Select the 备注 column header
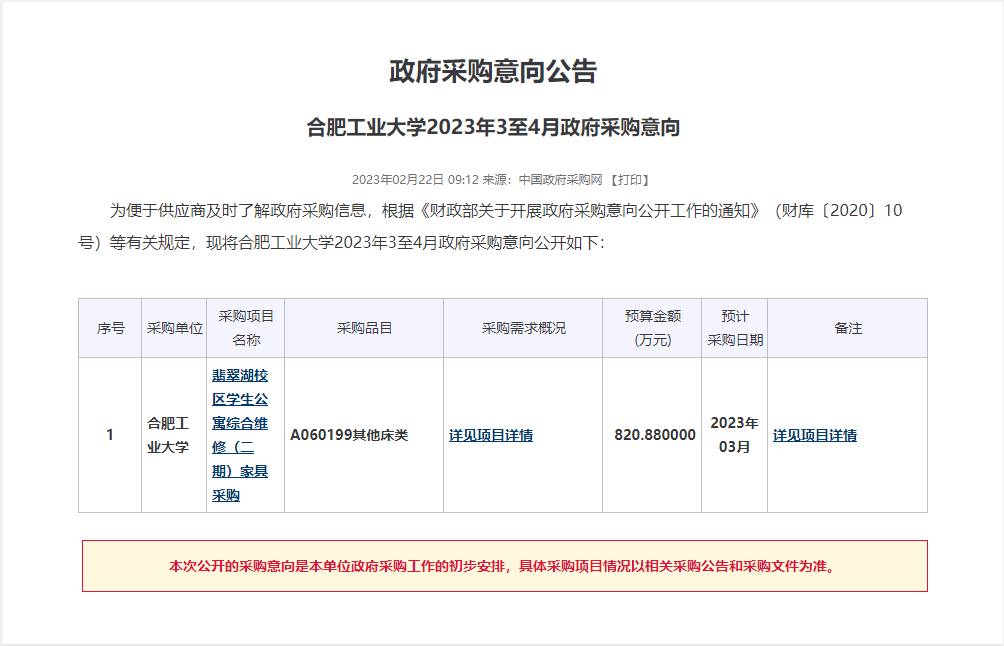The width and height of the screenshot is (1004, 646). point(848,328)
